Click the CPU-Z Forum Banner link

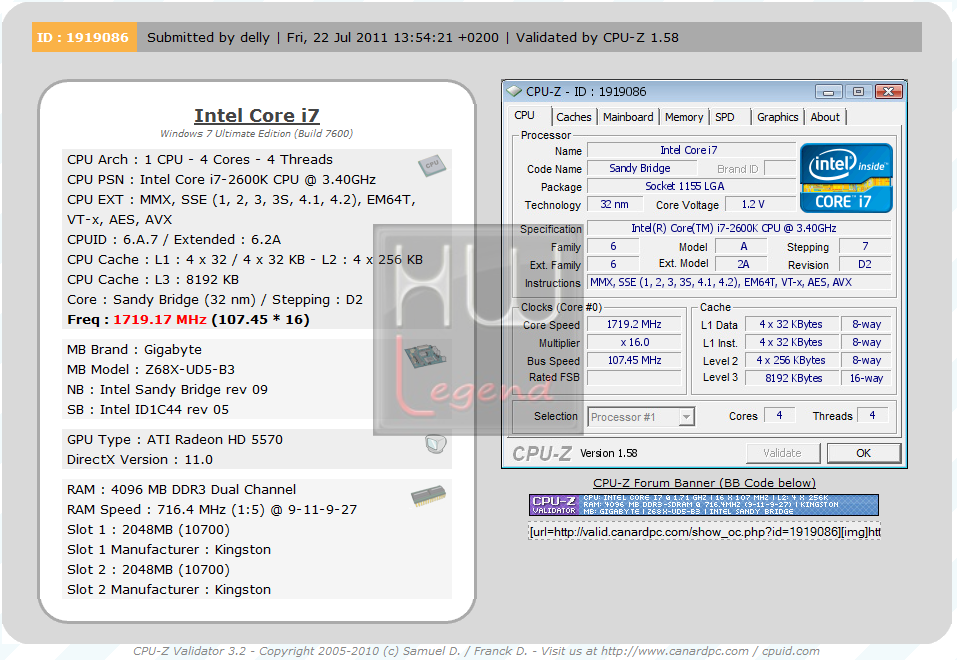(x=704, y=483)
